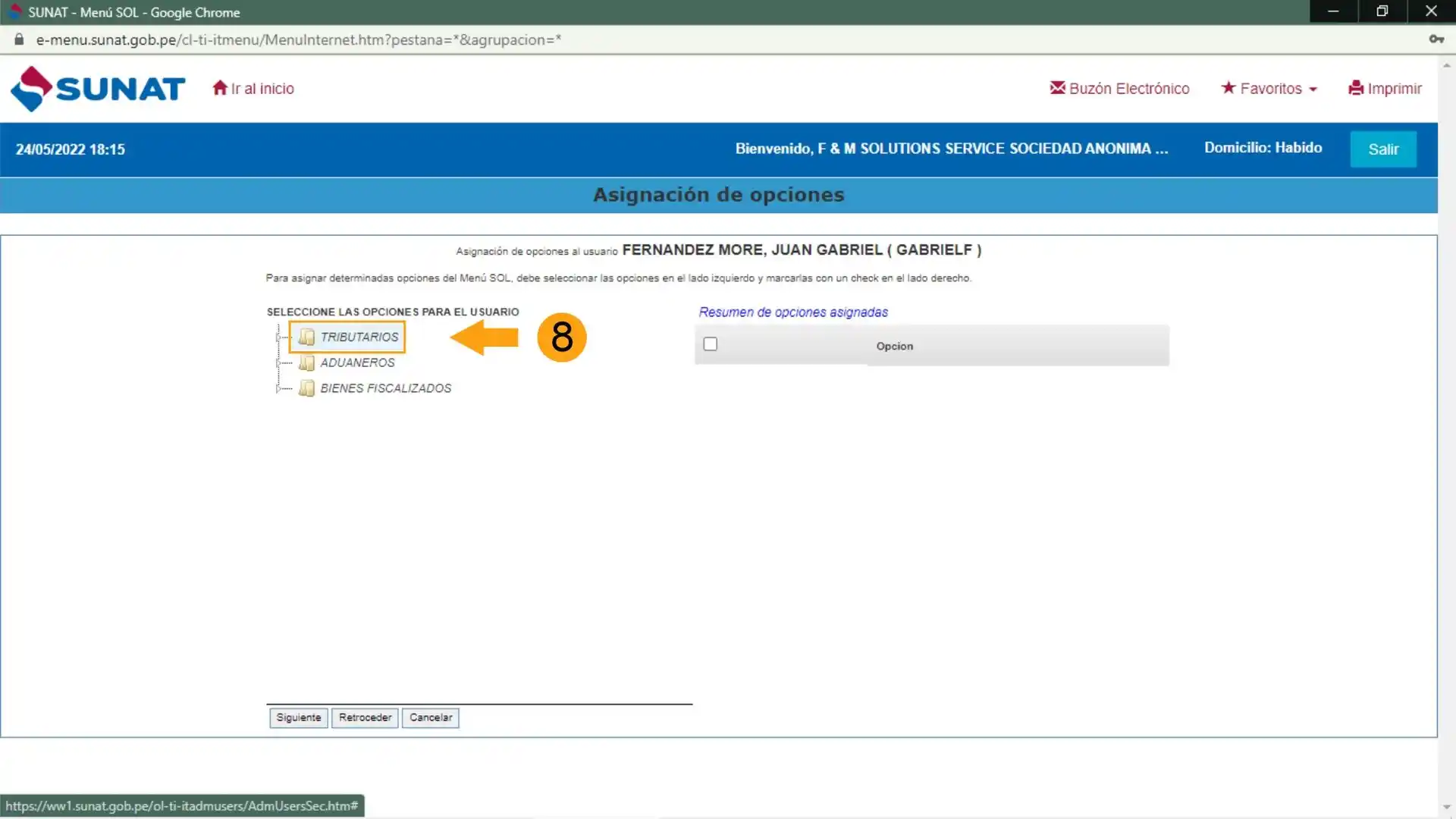This screenshot has width=1456, height=819.
Task: Expand the BIENES FISCALIZADOS tree node
Action: (x=278, y=388)
